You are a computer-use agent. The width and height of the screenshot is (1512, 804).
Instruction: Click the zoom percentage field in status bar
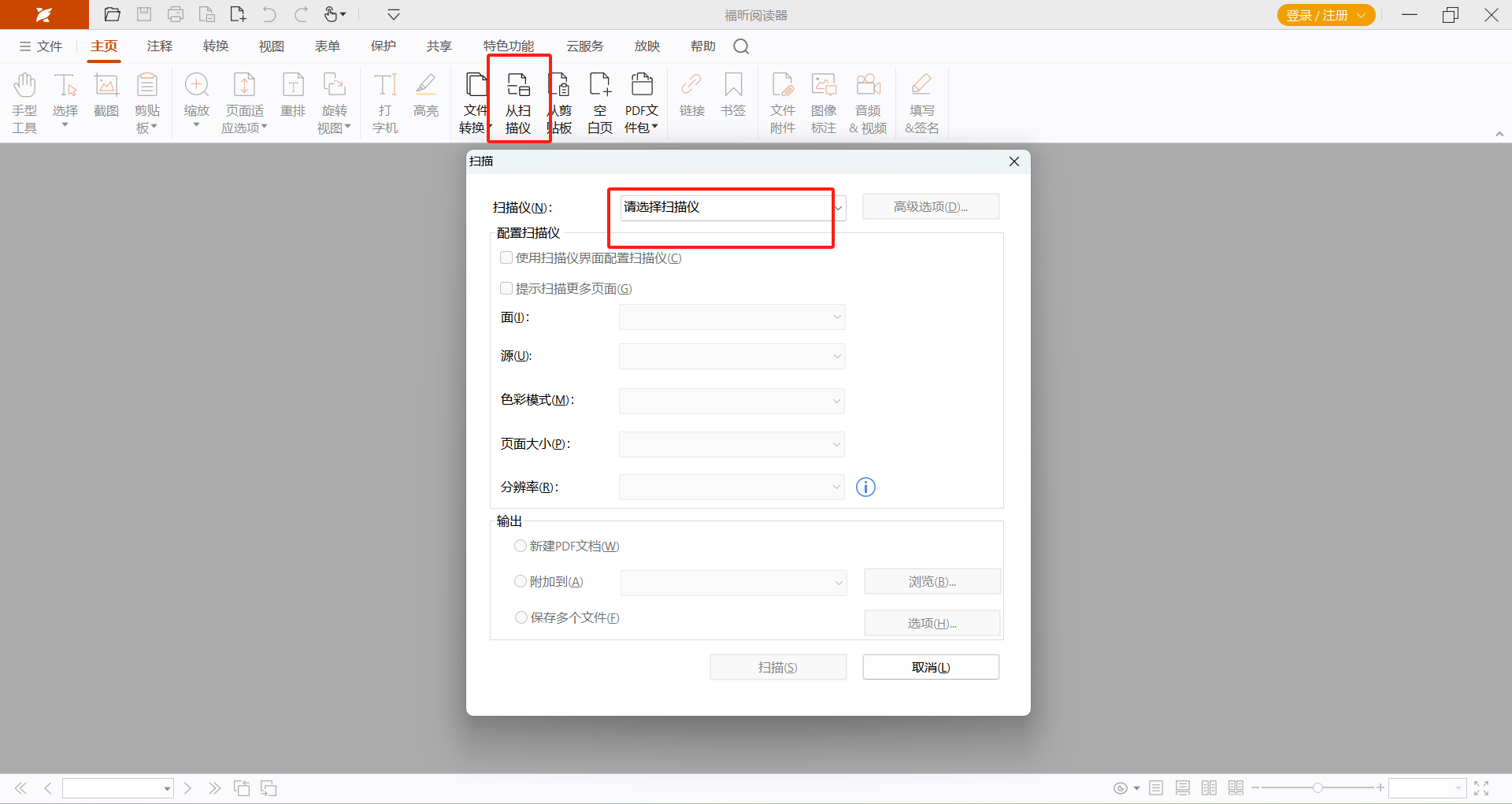pos(1427,787)
